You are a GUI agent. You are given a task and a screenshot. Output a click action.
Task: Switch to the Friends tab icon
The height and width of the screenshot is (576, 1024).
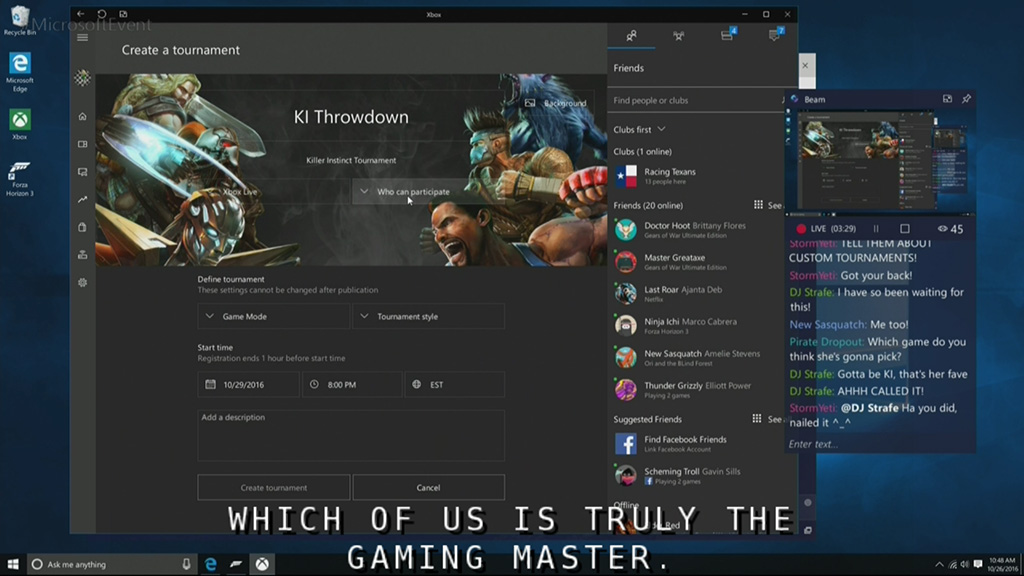click(x=631, y=36)
